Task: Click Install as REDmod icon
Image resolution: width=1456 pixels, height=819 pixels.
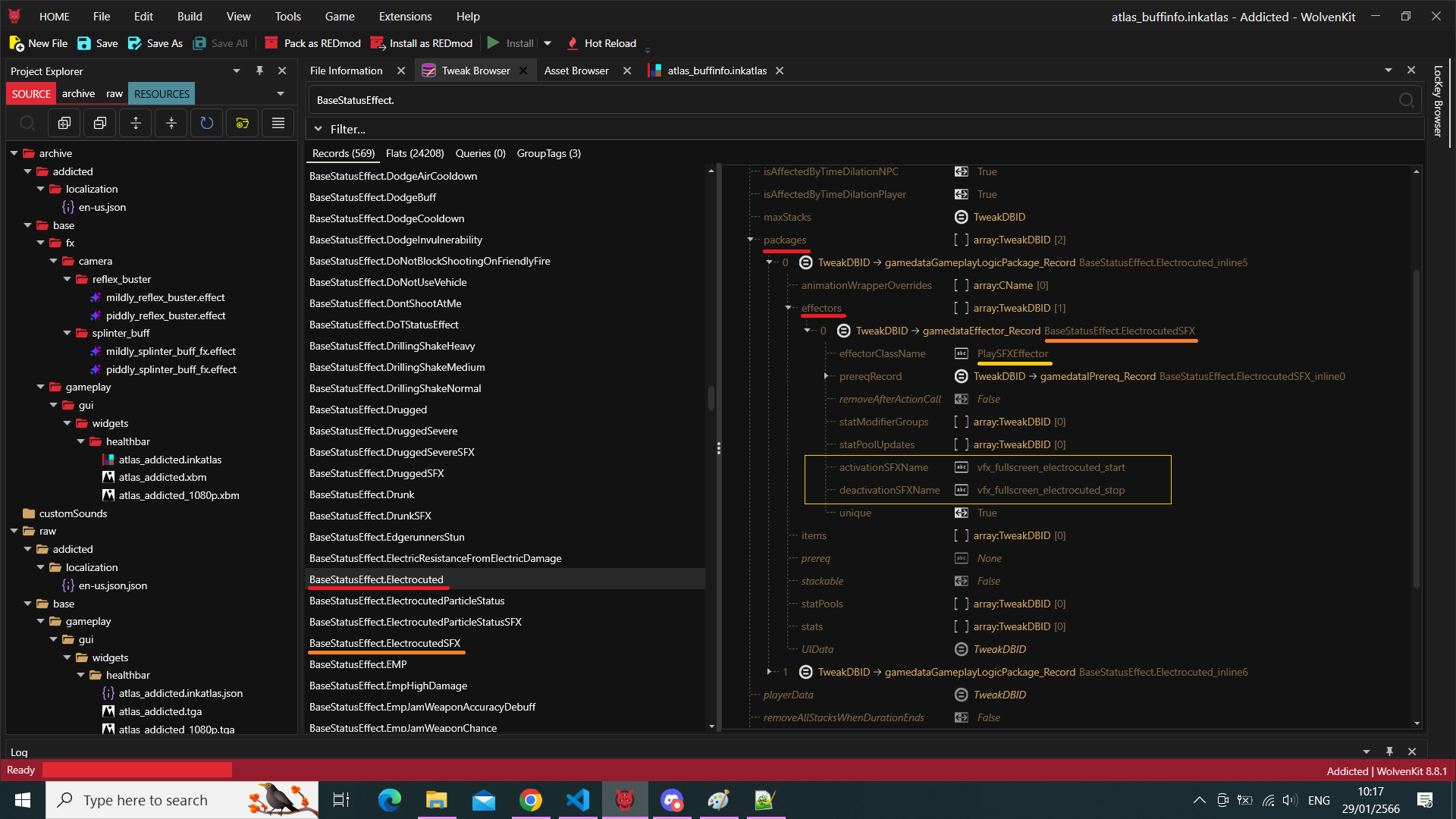Action: 377,43
